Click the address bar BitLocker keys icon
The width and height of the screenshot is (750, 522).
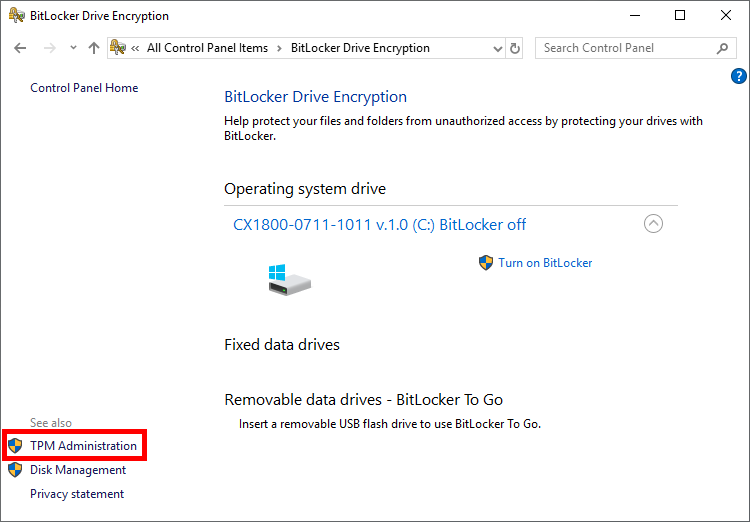tap(118, 48)
